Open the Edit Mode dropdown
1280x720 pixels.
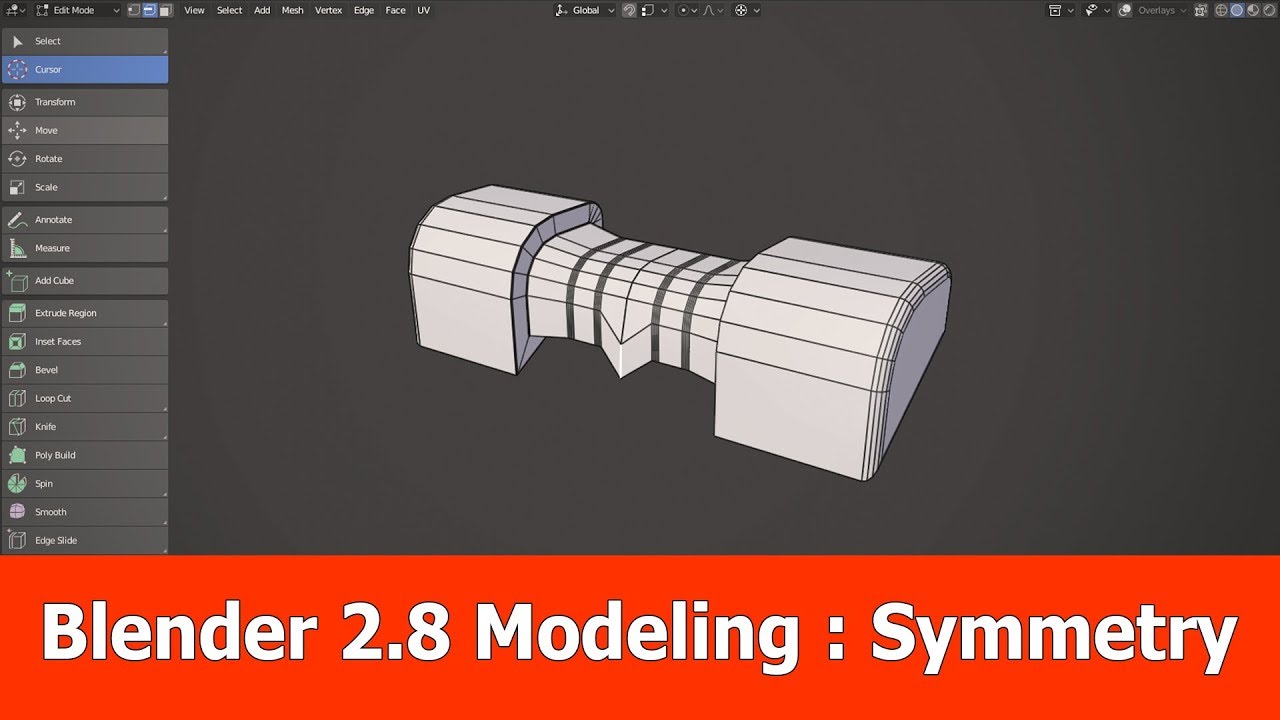(77, 10)
